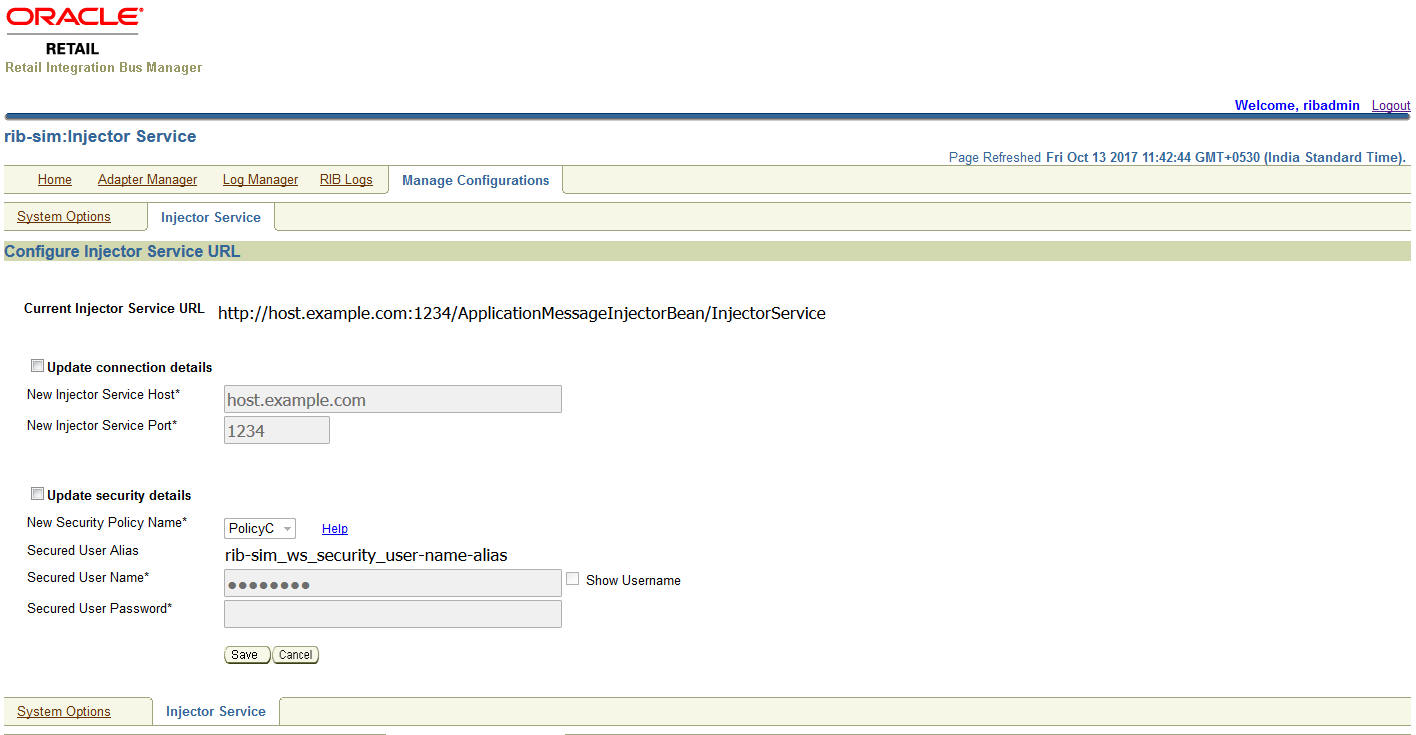This screenshot has height=735, width=1416.
Task: Click the Oracle Retail logo
Action: tap(75, 31)
